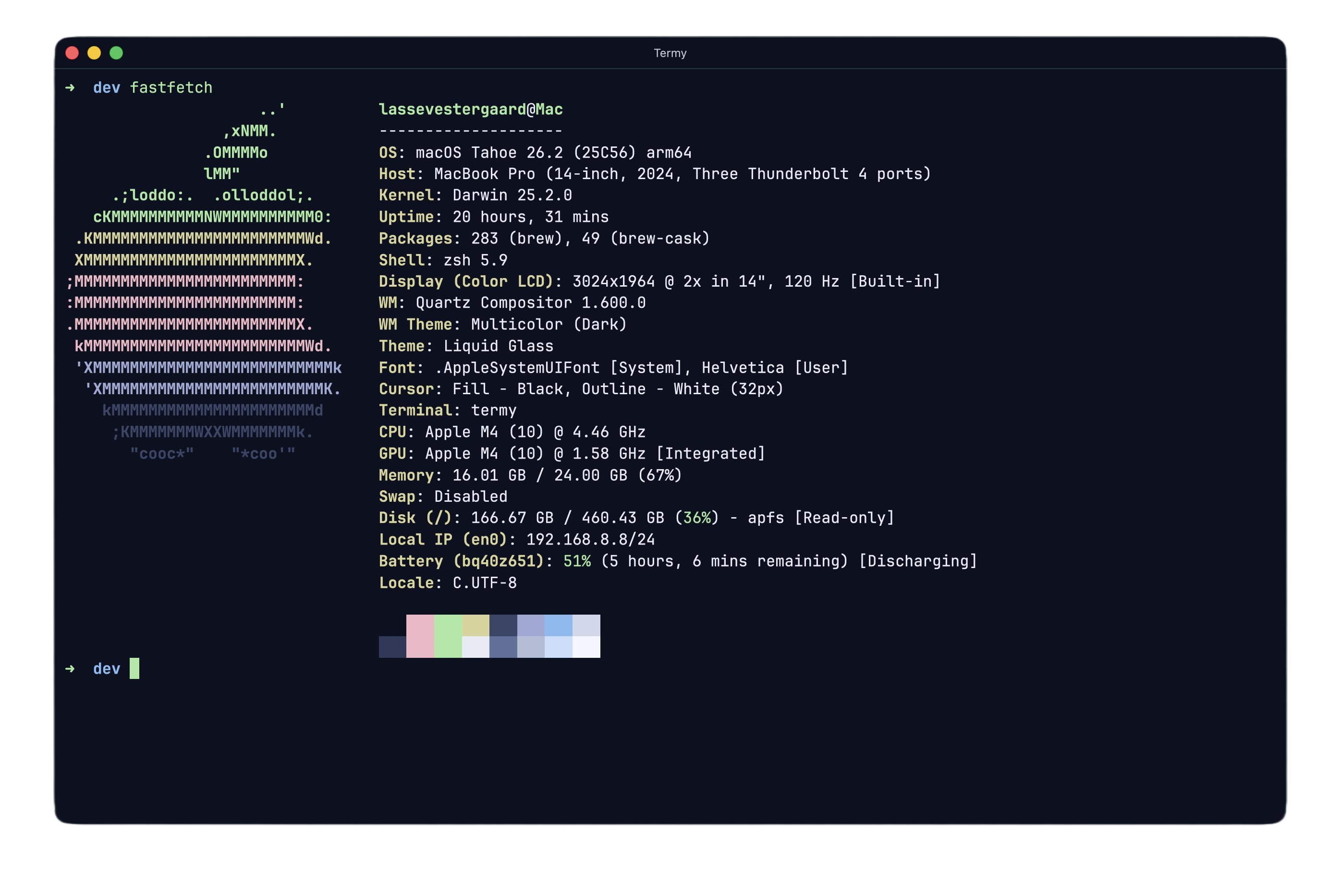Click the lassevestergaard@Mac username heading
1341x896 pixels.
[470, 109]
